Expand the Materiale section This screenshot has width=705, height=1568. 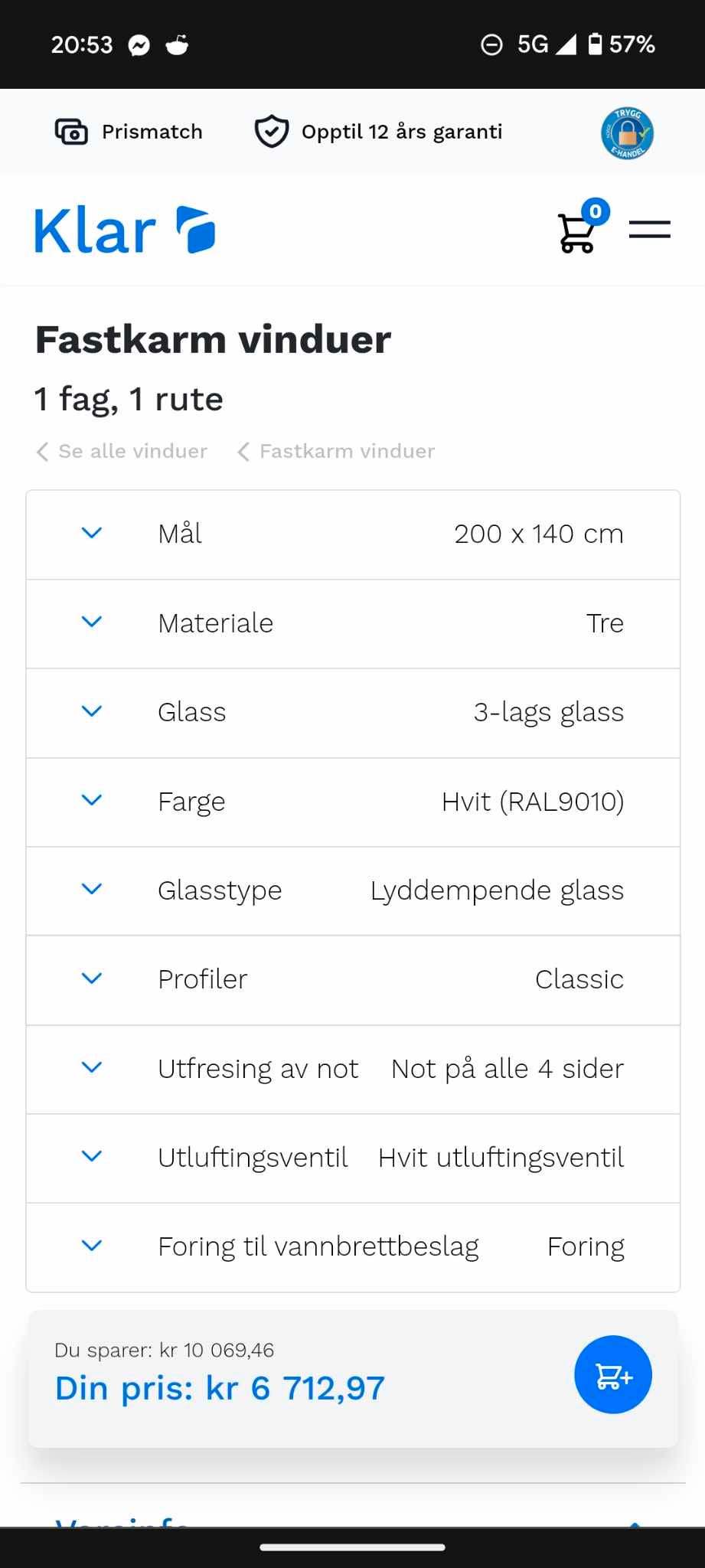click(91, 622)
